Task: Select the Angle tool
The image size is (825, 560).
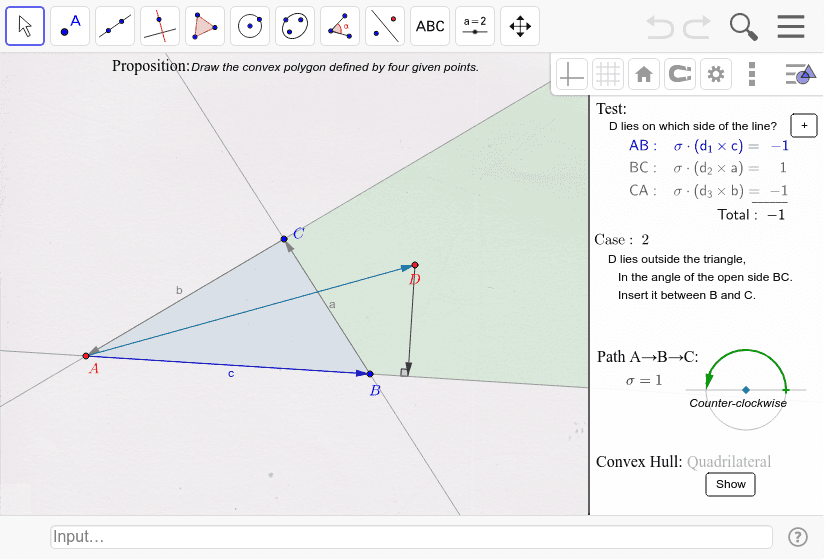Action: point(340,26)
